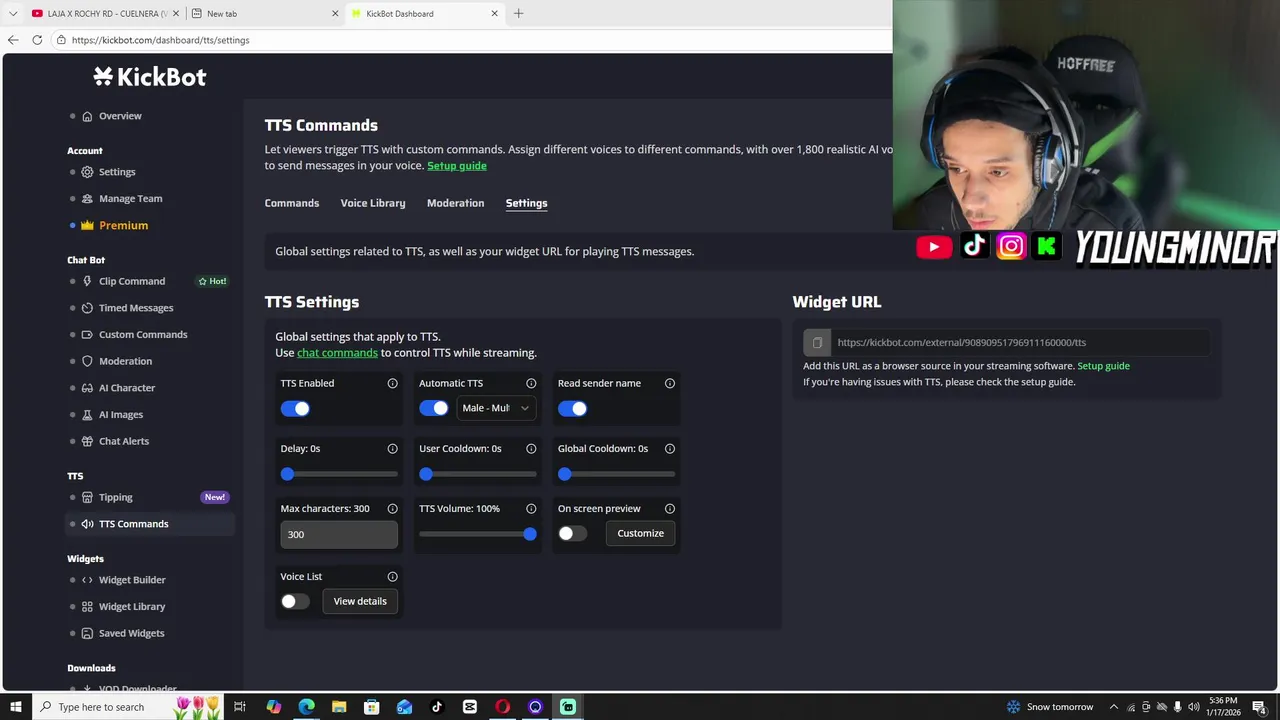
Task: Click info icon next to Automatic TTS
Action: pyautogui.click(x=531, y=383)
